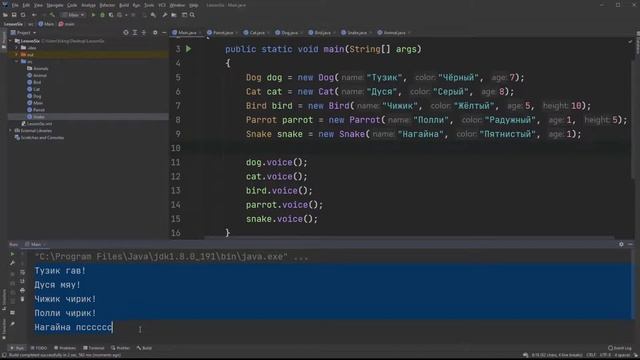Image resolution: width=640 pixels, height=360 pixels.
Task: Select Bird class in Project tree
Action: (x=34, y=82)
